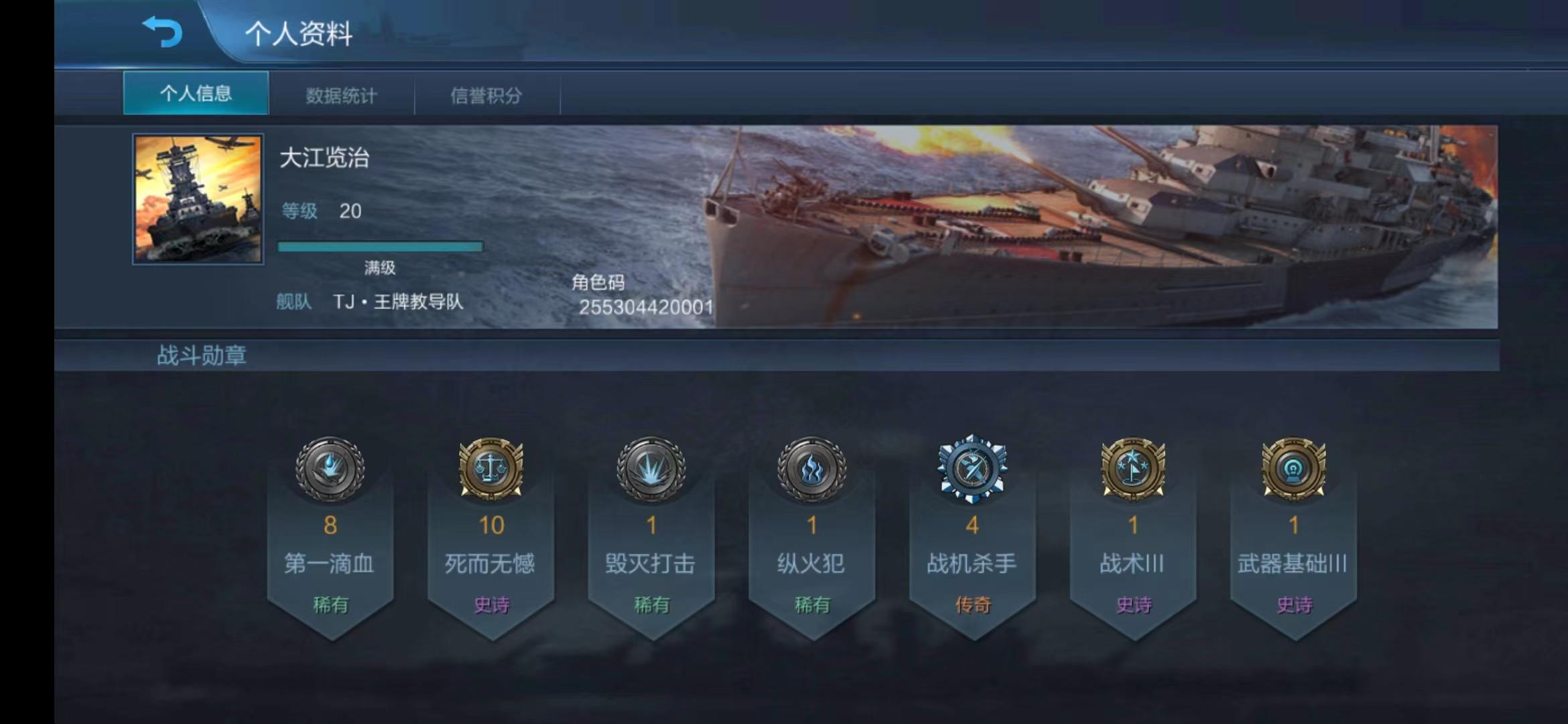Viewport: 1568px width, 724px height.
Task: Open the 信誉积分 tab
Action: tap(486, 95)
